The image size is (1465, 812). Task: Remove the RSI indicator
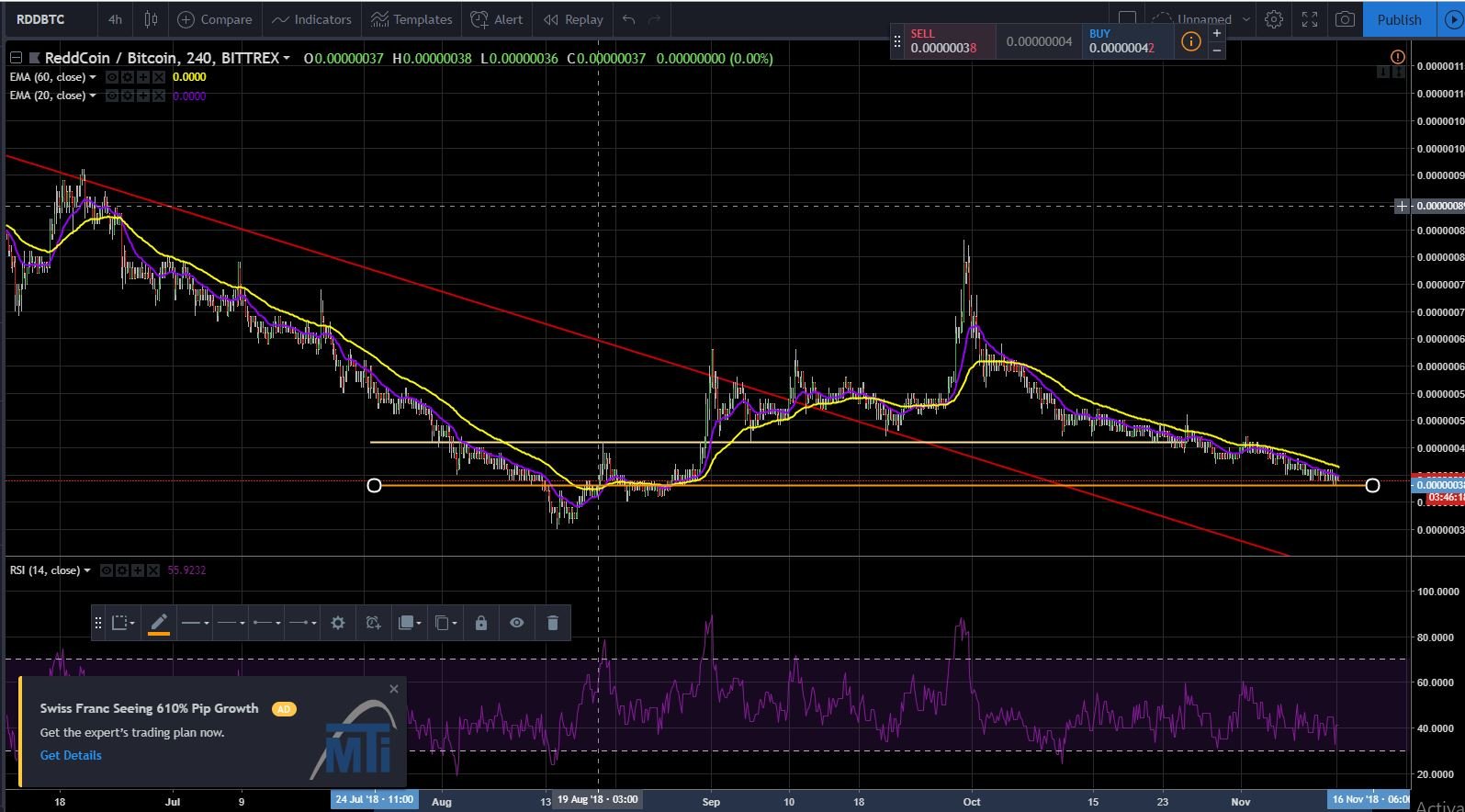click(153, 570)
